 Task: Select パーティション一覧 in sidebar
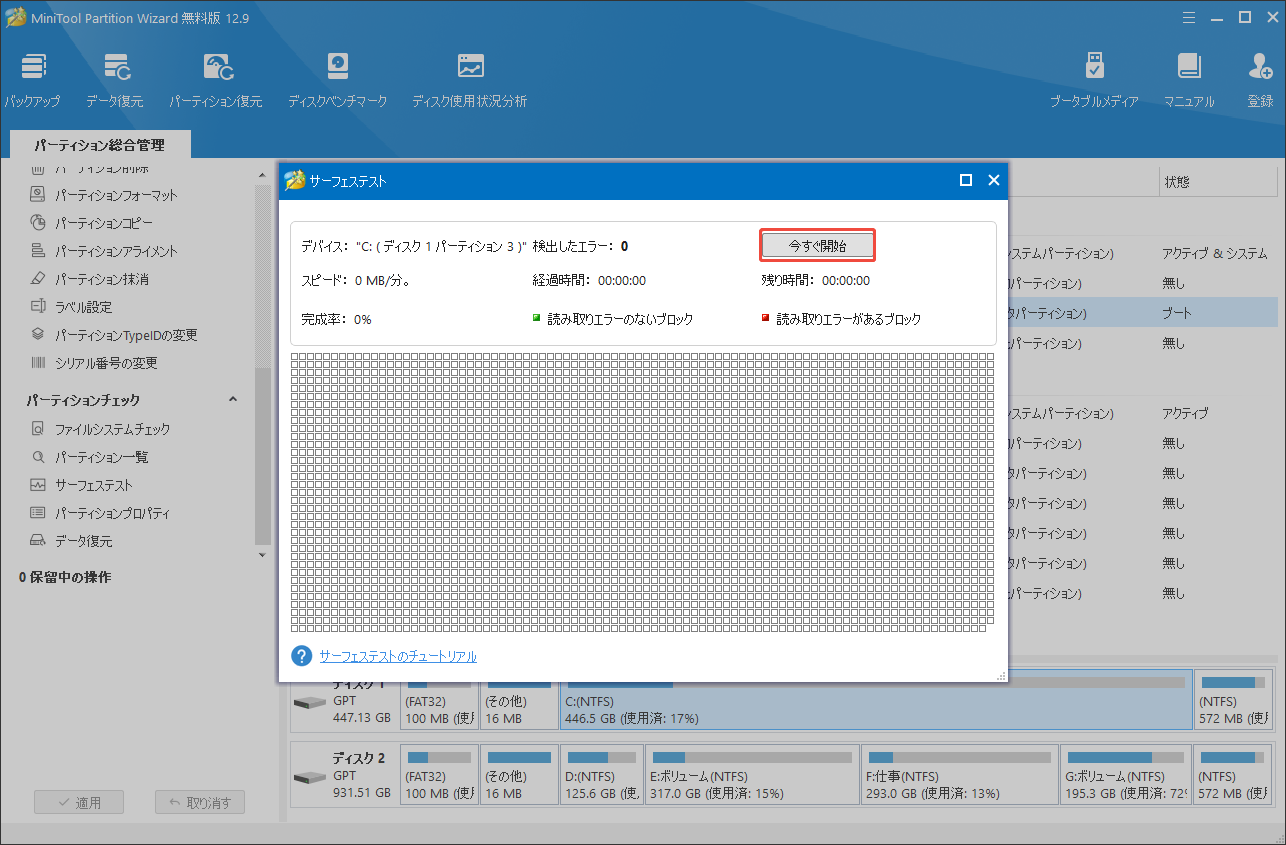(89, 457)
